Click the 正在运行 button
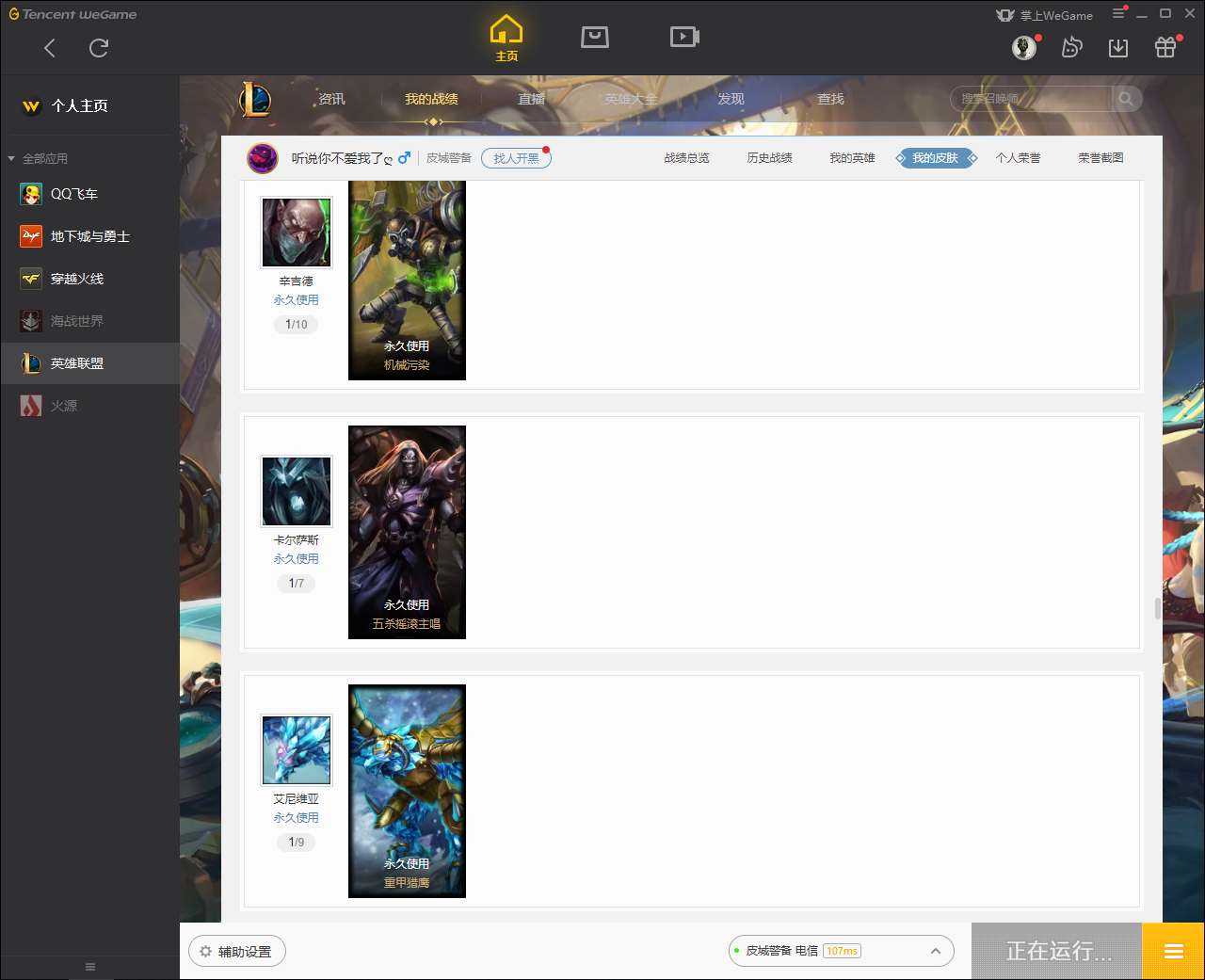Screen dimensions: 1205x980 click(x=1056, y=951)
